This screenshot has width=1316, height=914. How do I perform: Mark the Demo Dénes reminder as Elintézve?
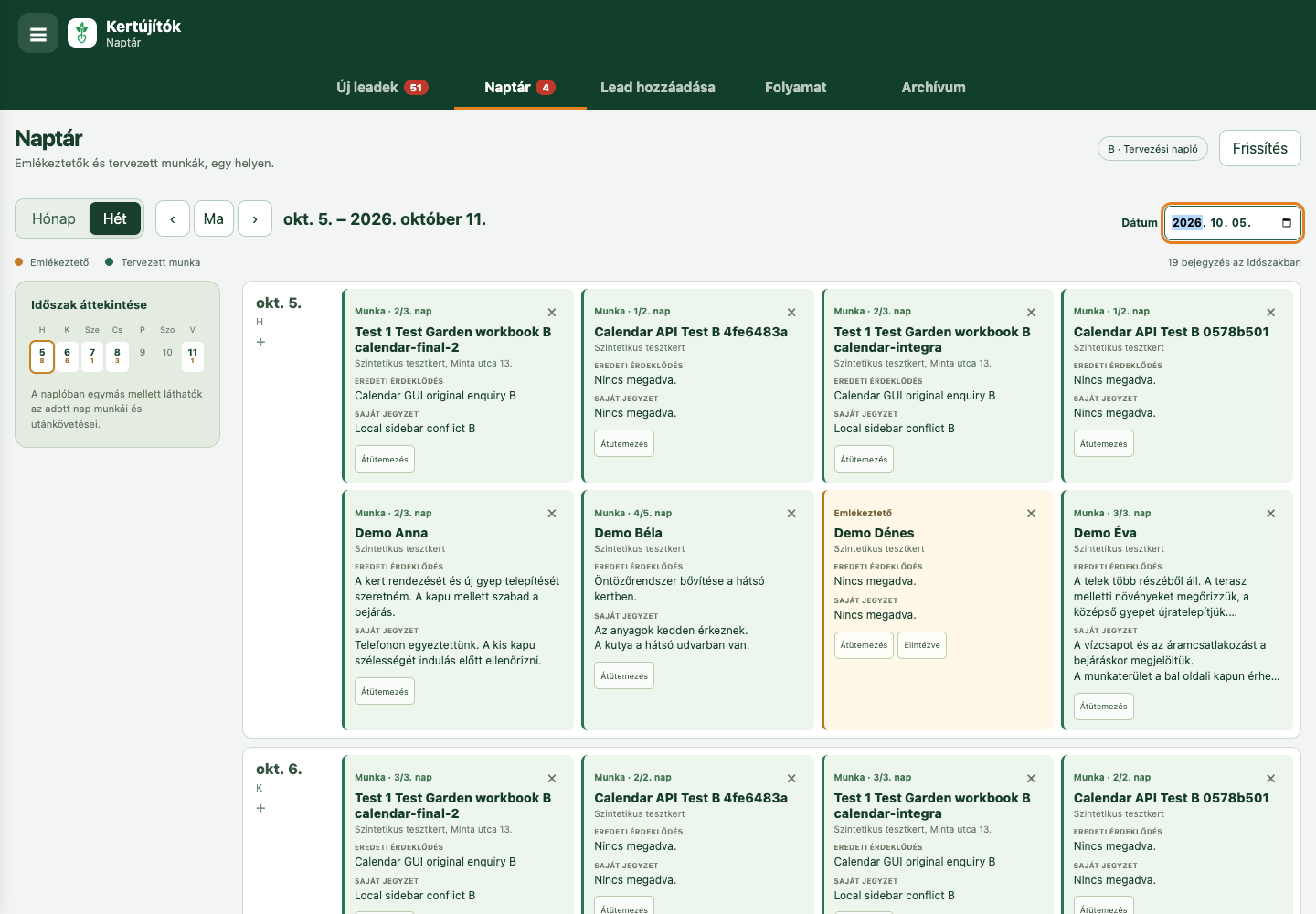[921, 645]
